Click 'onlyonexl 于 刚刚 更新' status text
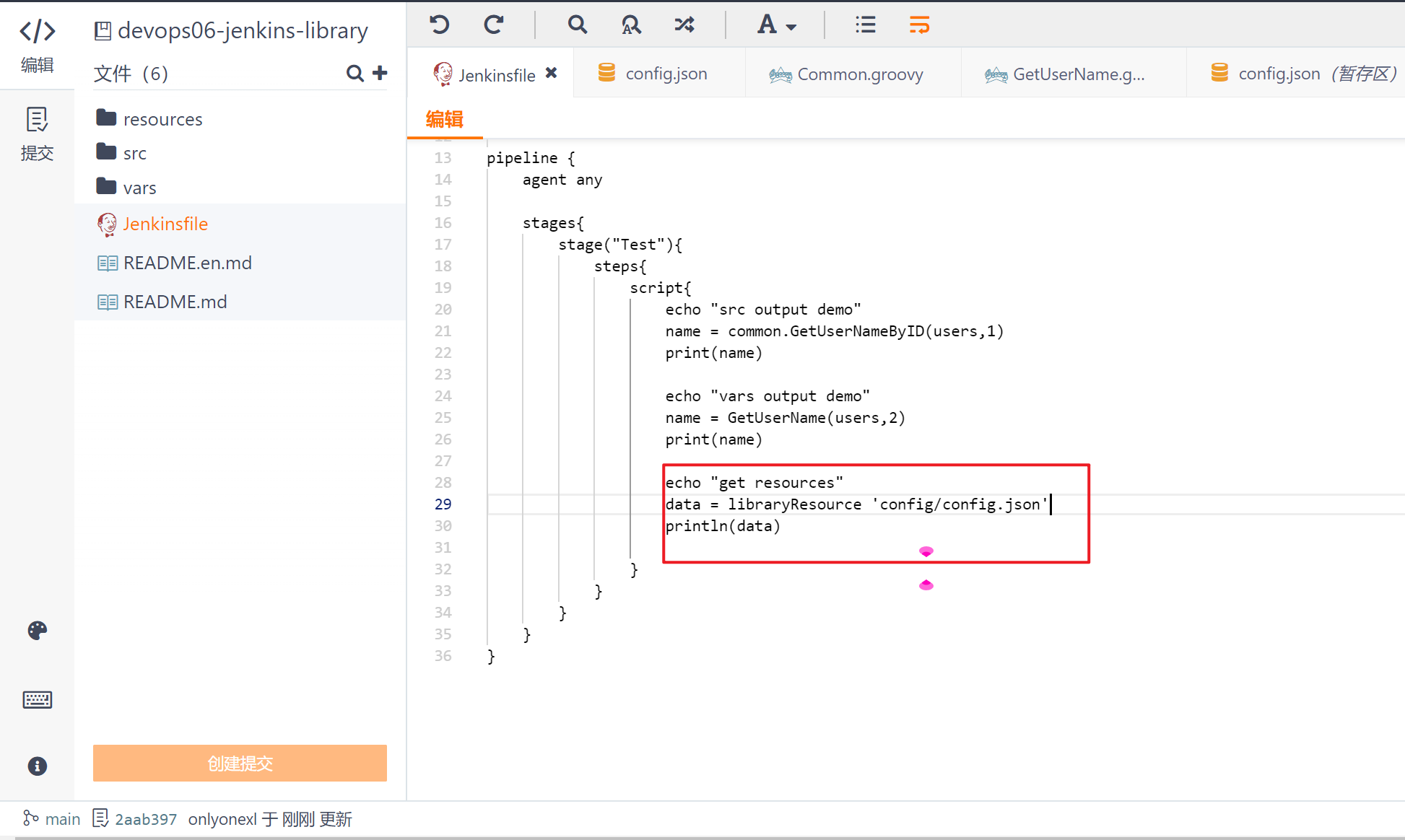Viewport: 1405px width, 840px height. (270, 819)
